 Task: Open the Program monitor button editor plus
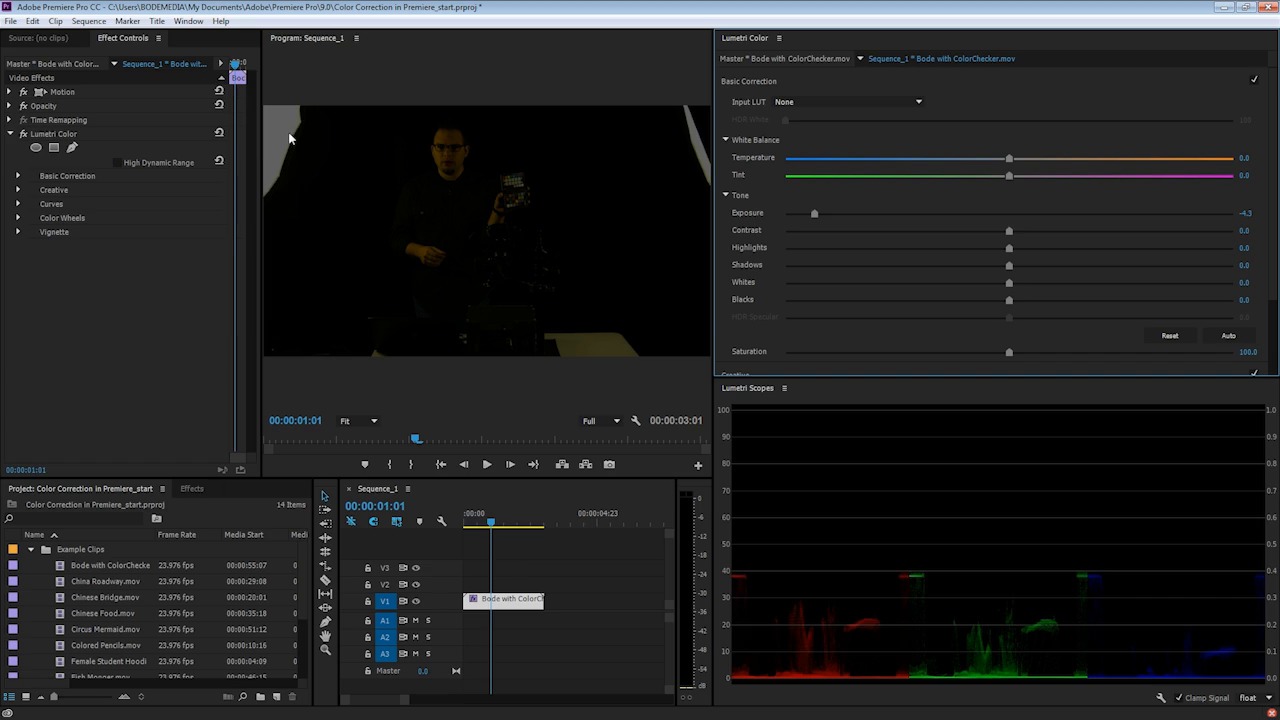(x=698, y=465)
